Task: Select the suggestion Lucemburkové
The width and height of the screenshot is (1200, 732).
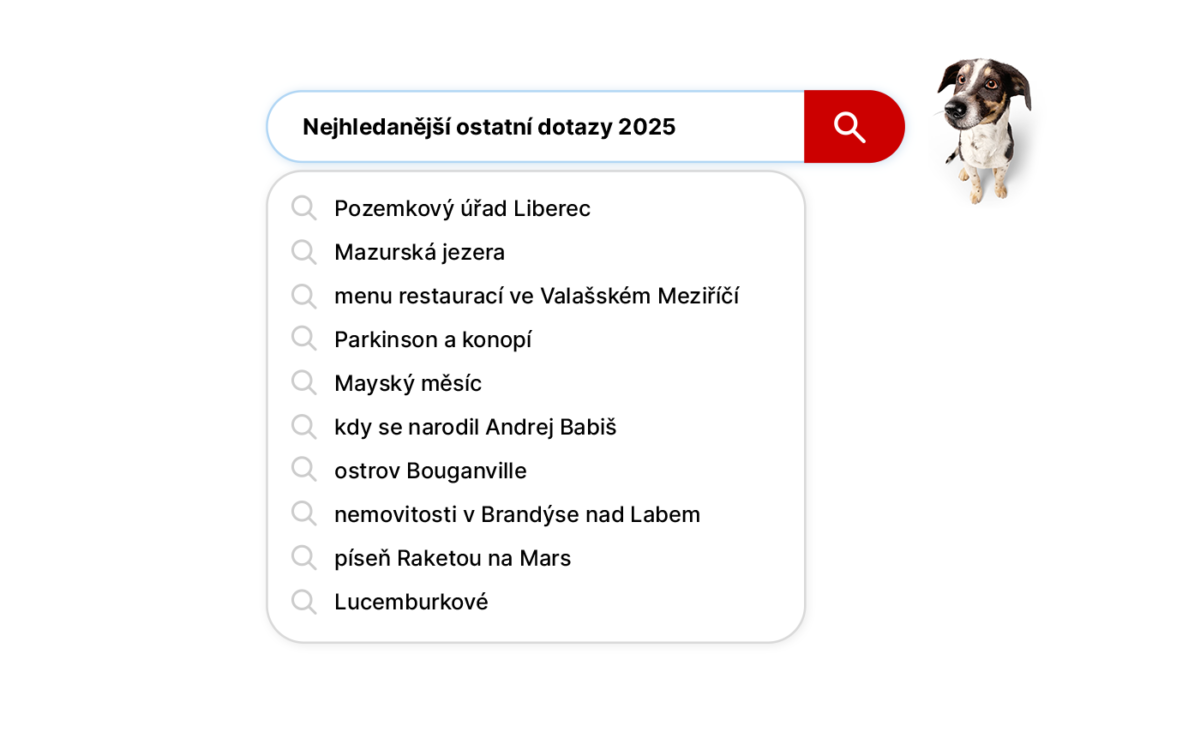Action: coord(411,602)
